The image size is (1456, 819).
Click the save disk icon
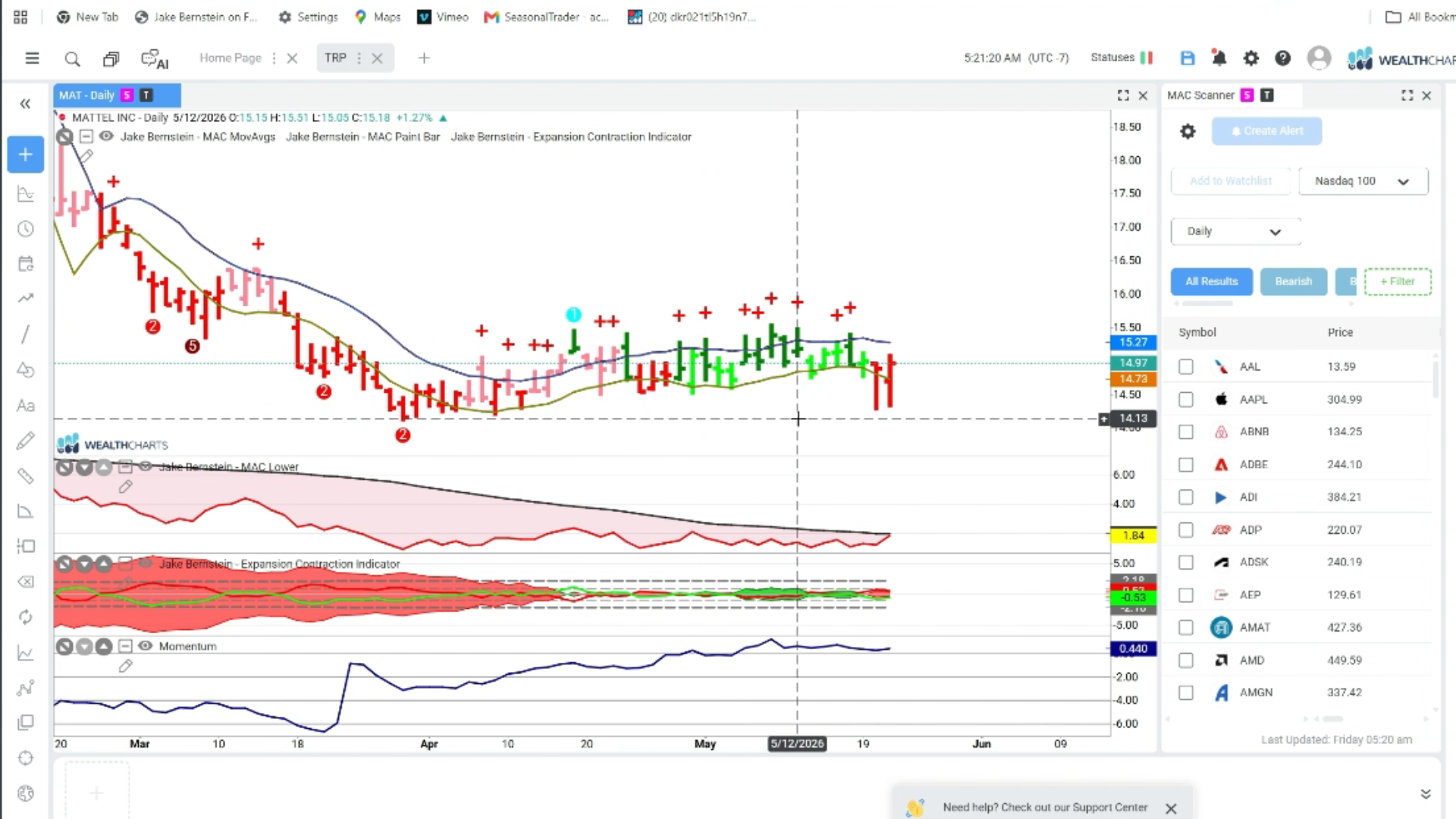[x=1188, y=58]
